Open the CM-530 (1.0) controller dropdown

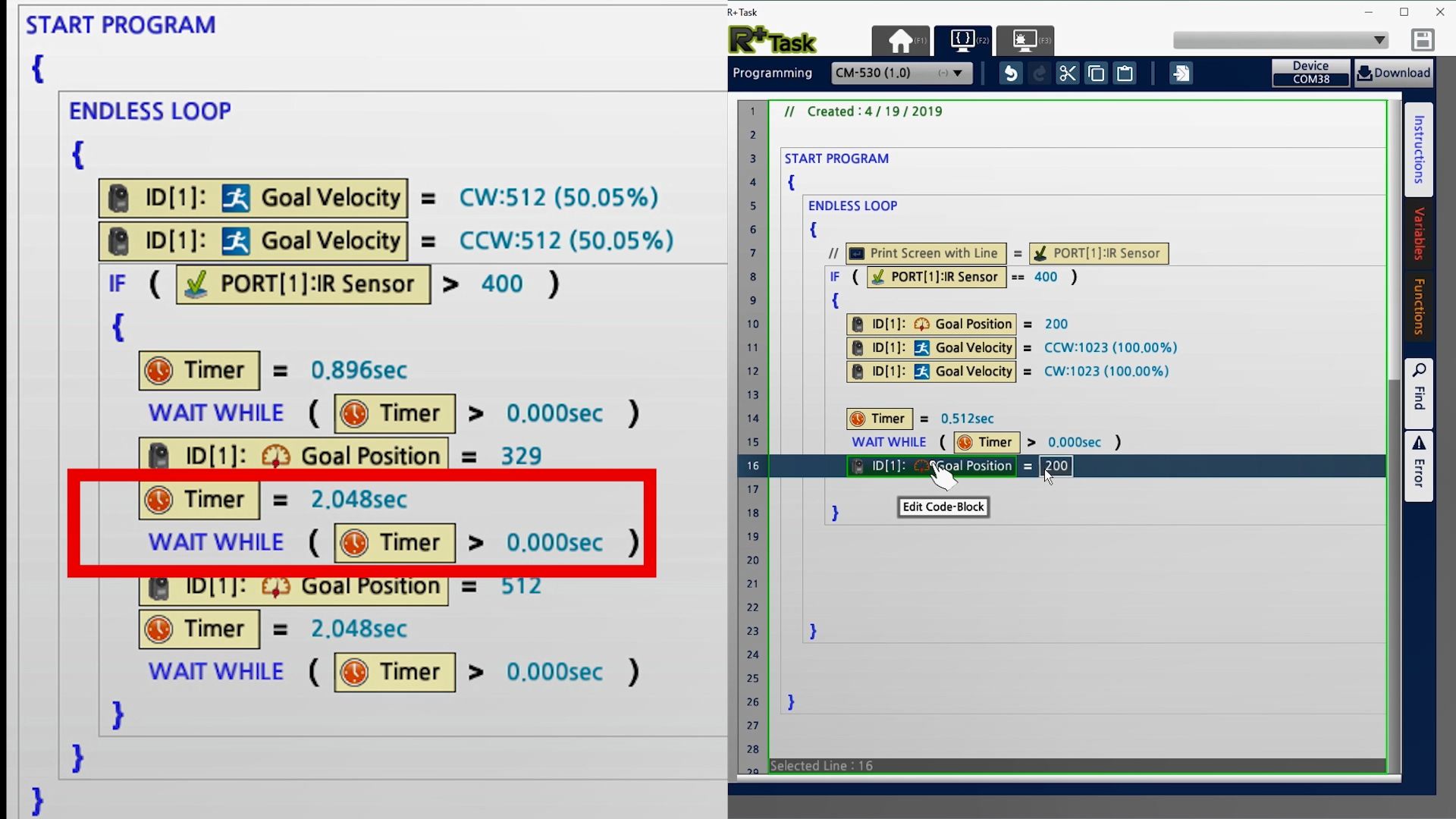click(901, 73)
